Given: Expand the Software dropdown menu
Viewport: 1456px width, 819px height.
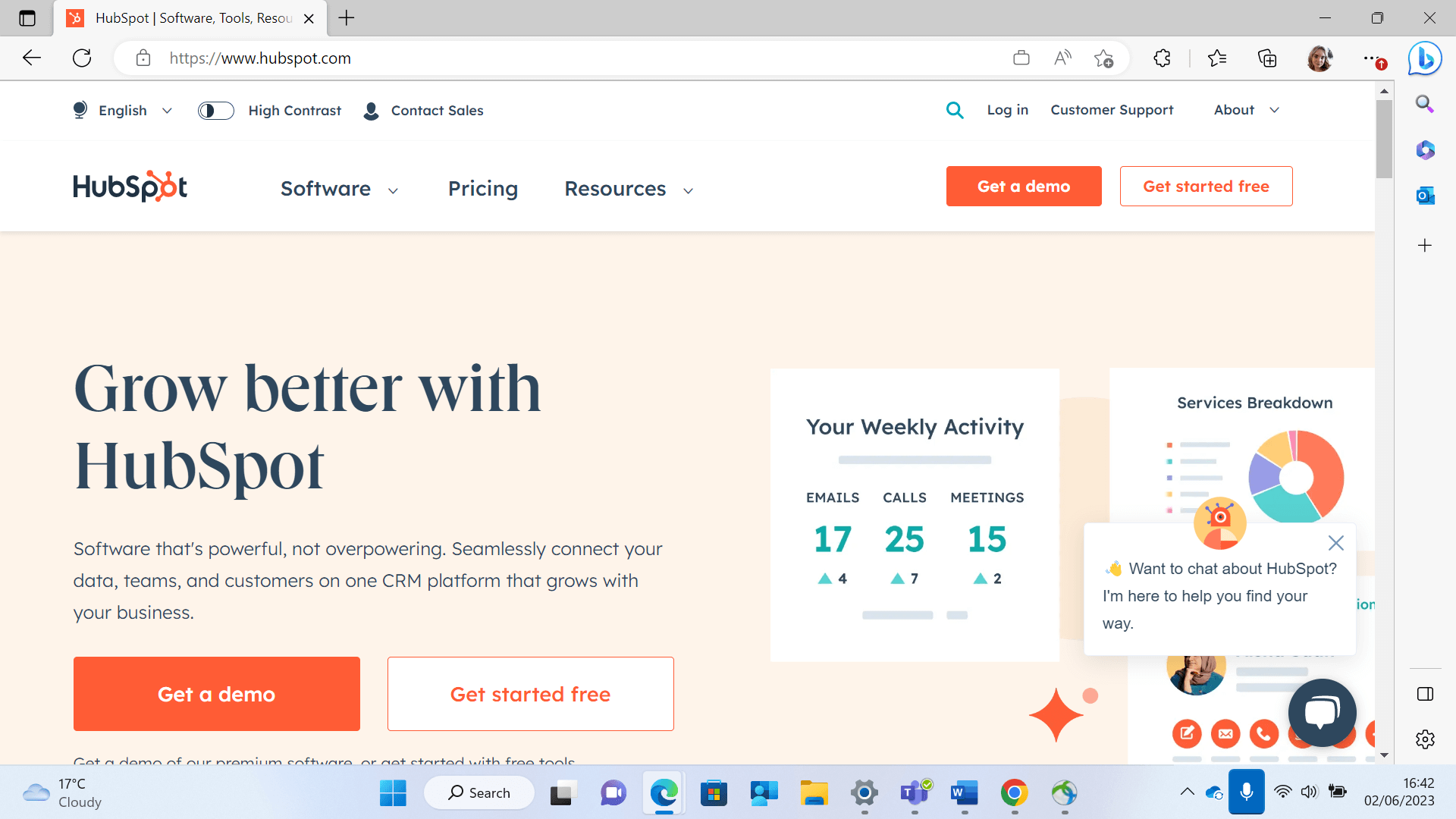Looking at the screenshot, I should click(338, 187).
